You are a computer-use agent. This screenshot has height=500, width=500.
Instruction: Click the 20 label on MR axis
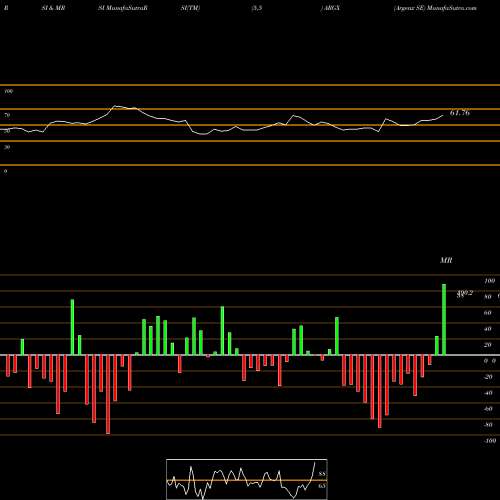pos(488,345)
